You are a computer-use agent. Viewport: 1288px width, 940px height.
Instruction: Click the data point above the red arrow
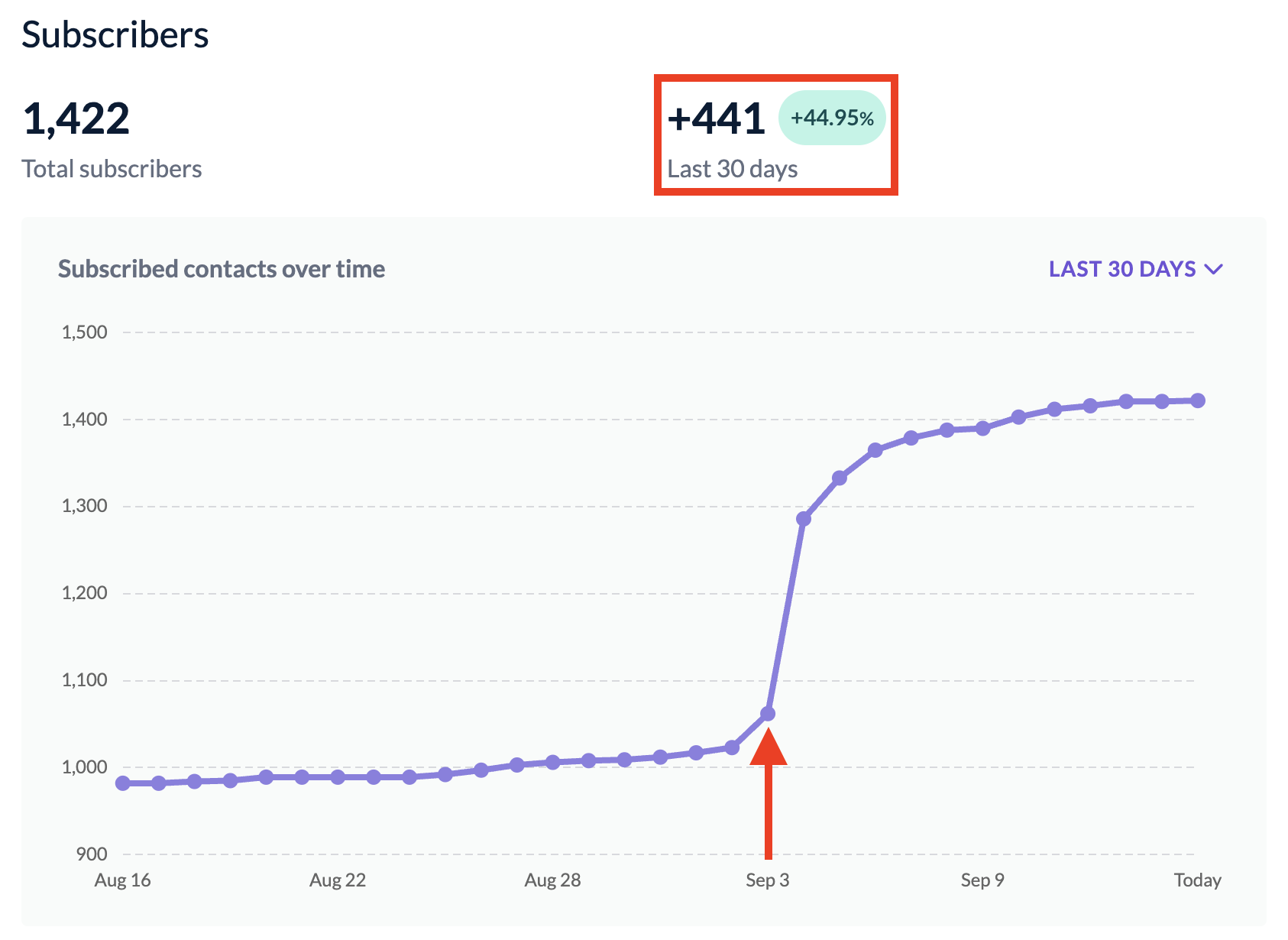tap(767, 713)
